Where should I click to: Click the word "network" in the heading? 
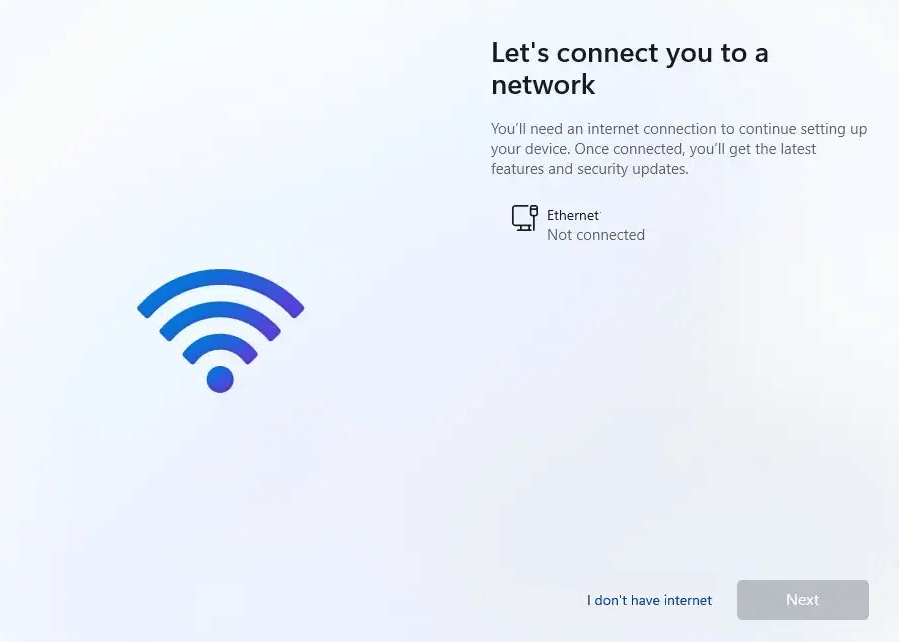(x=543, y=85)
